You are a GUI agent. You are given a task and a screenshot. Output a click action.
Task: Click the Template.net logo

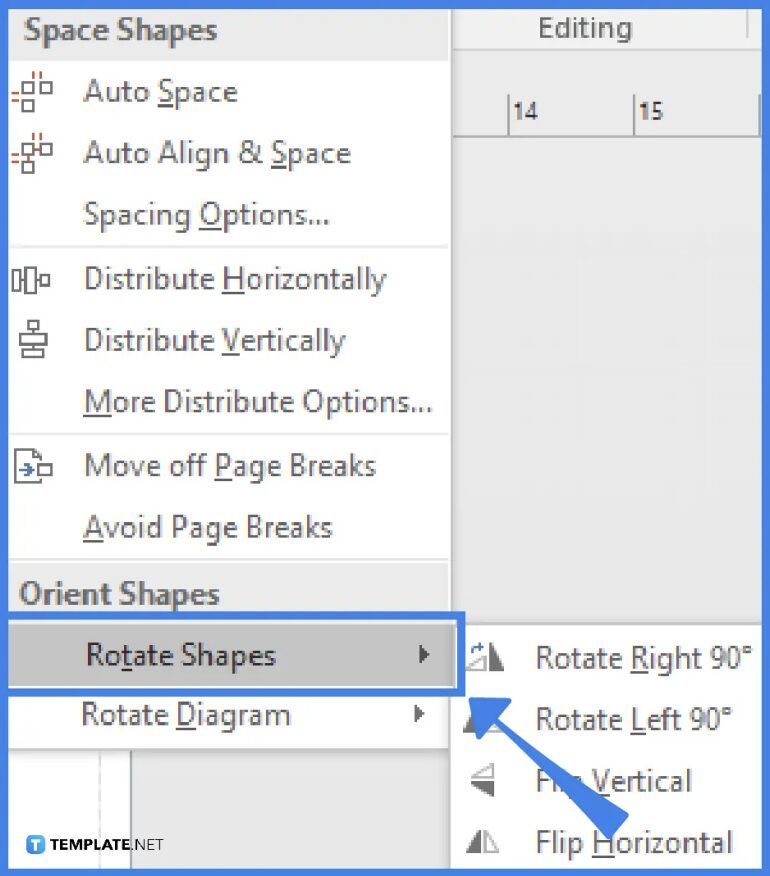click(94, 844)
